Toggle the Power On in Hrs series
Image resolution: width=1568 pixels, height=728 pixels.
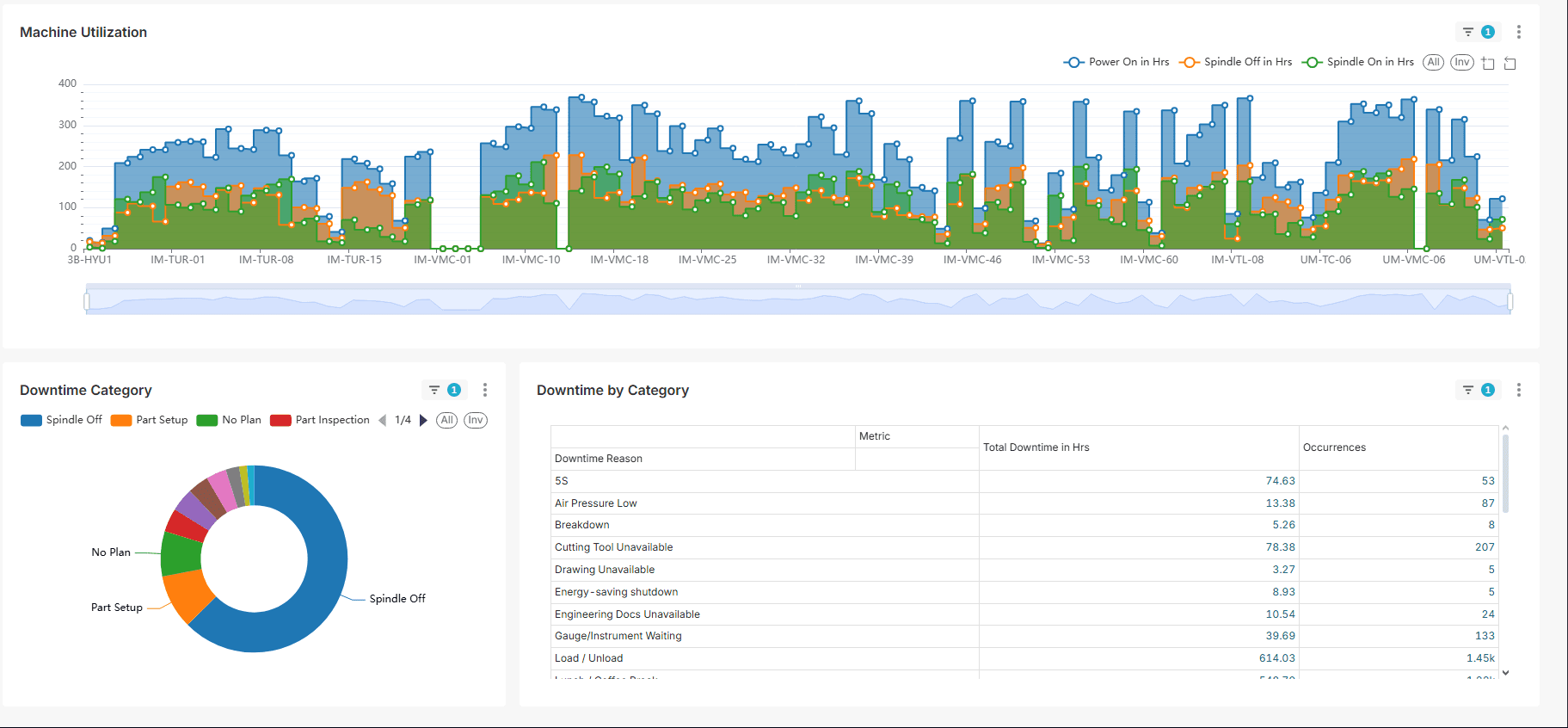click(x=1116, y=62)
